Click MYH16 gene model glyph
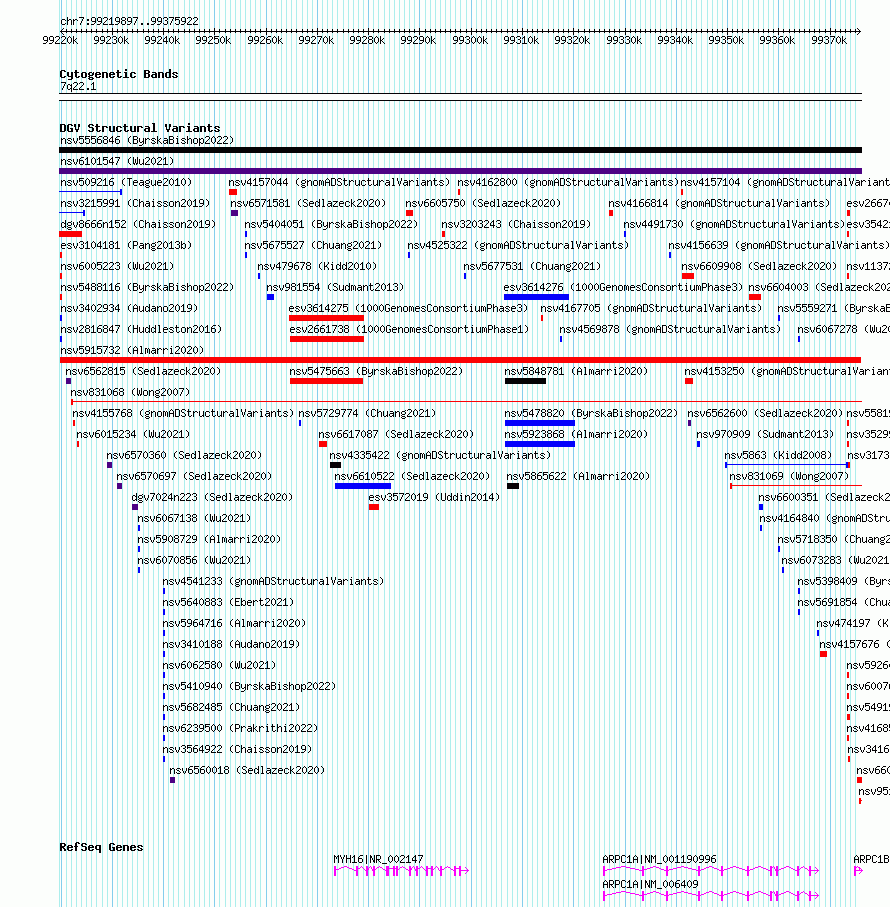Screen dimensions: 890x907 [401, 871]
